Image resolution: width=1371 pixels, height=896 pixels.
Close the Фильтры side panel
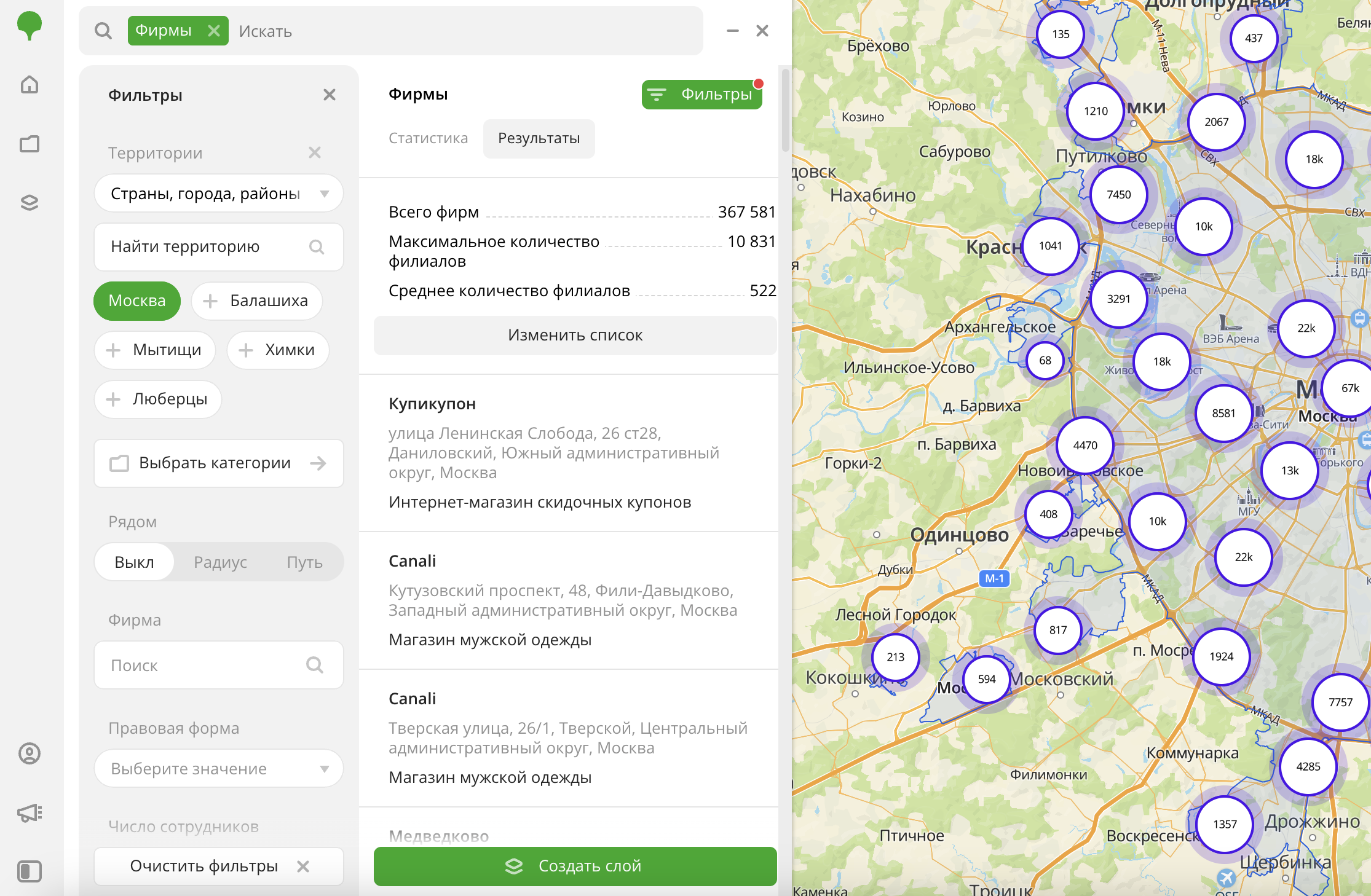click(x=330, y=95)
